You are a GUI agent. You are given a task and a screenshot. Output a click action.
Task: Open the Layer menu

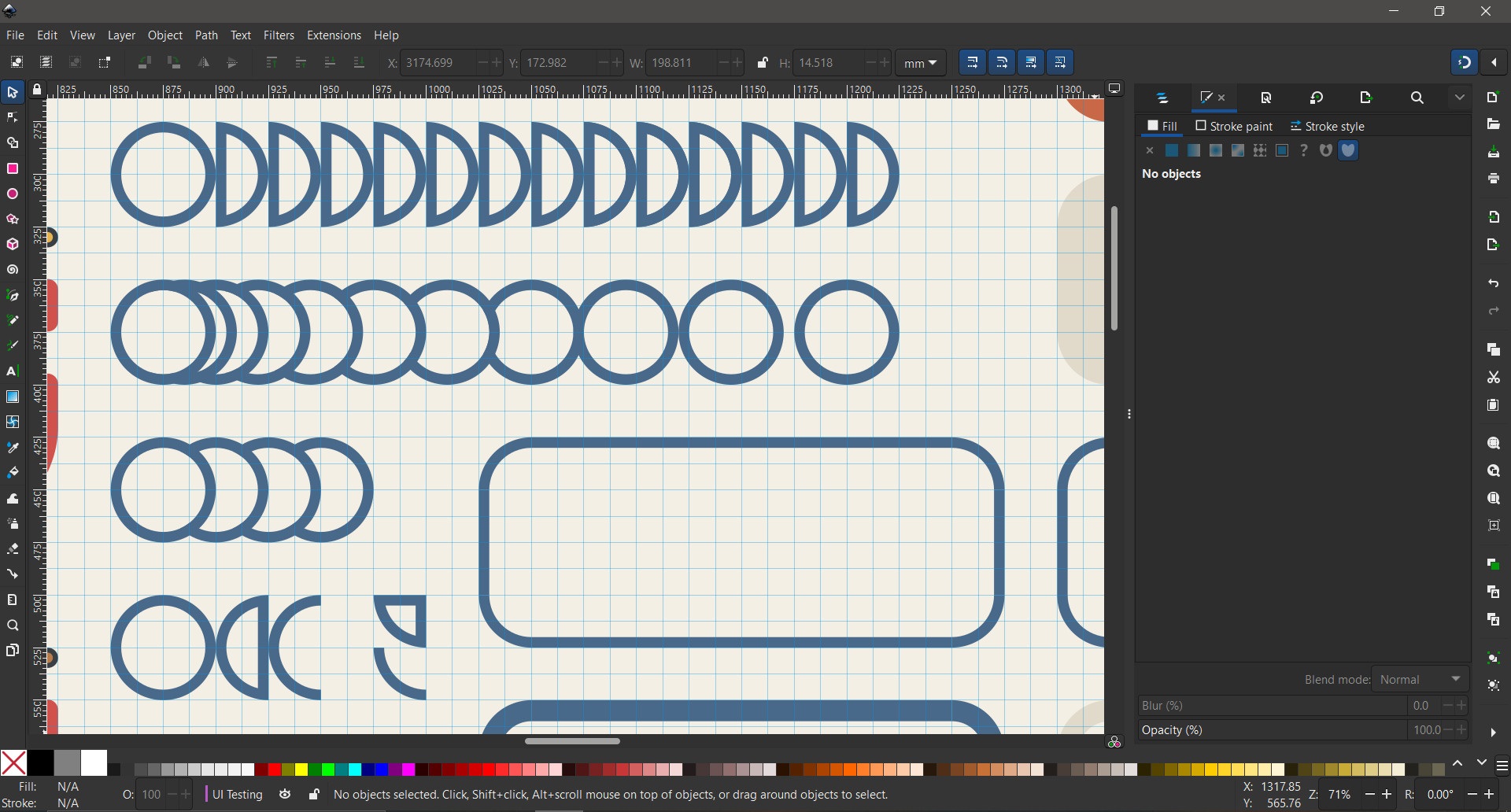tap(121, 35)
